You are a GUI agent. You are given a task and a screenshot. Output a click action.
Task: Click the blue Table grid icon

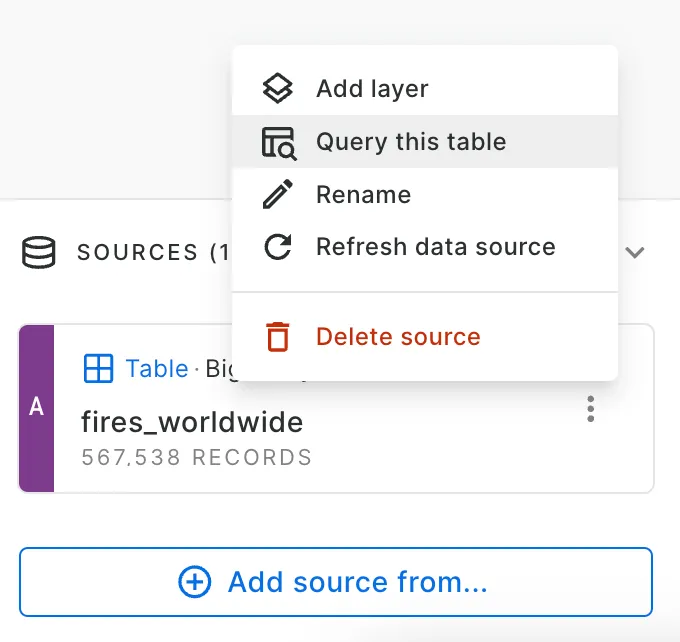[98, 369]
